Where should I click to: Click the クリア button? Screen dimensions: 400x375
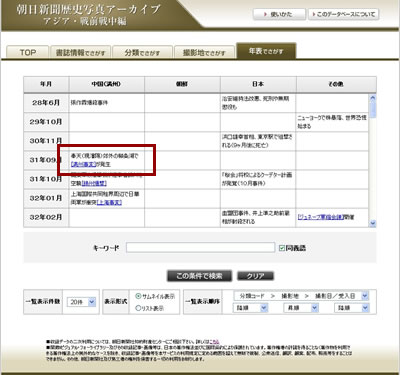click(255, 276)
